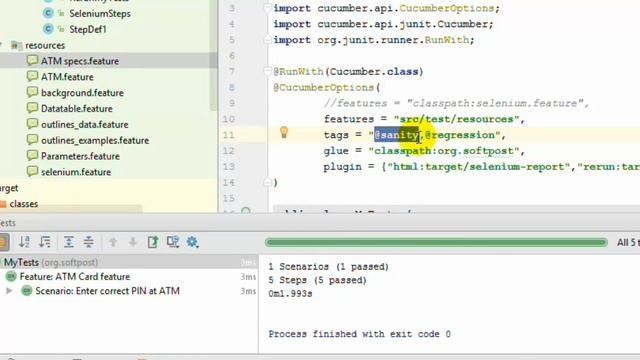Viewport: 640px width, 360px height.
Task: Click import org.junit.runner.RunWith line
Action: [374, 40]
